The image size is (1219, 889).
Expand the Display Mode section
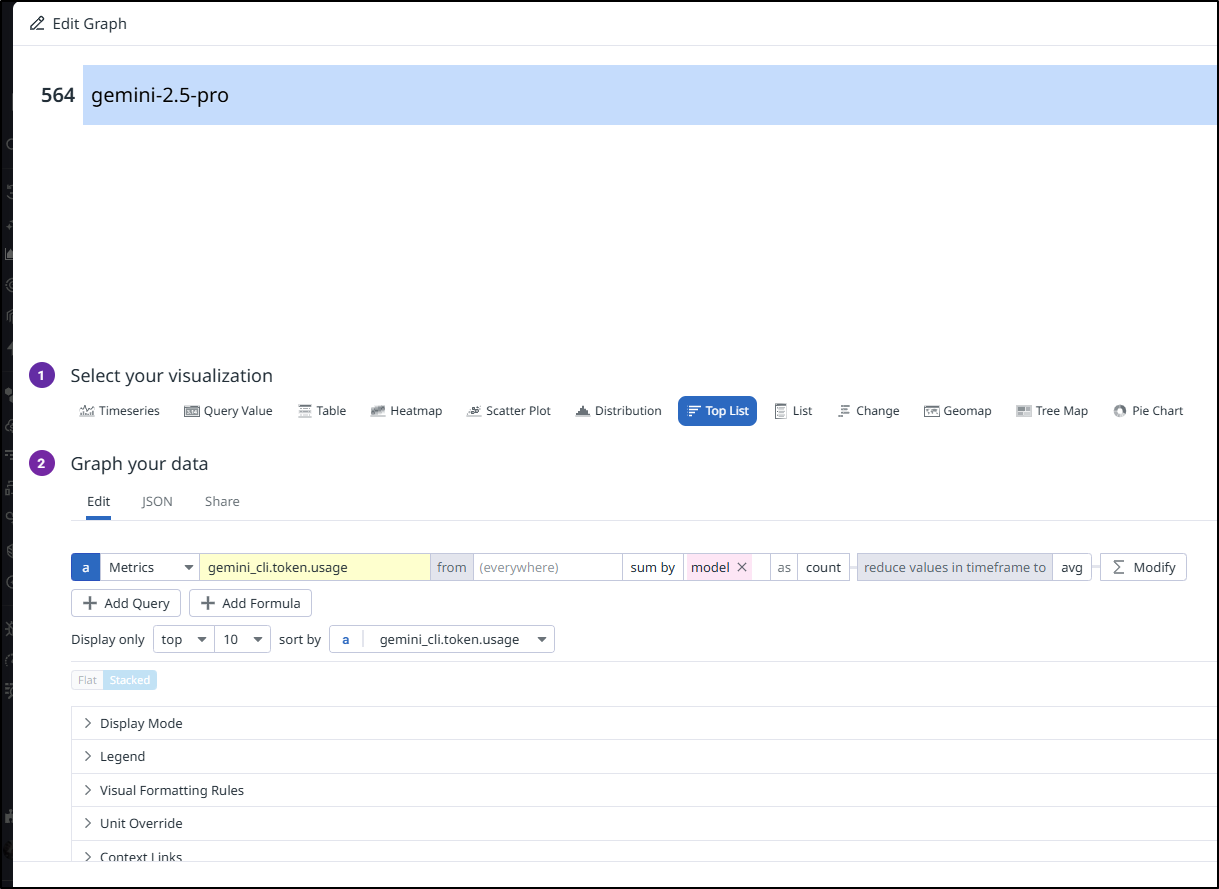(x=644, y=723)
